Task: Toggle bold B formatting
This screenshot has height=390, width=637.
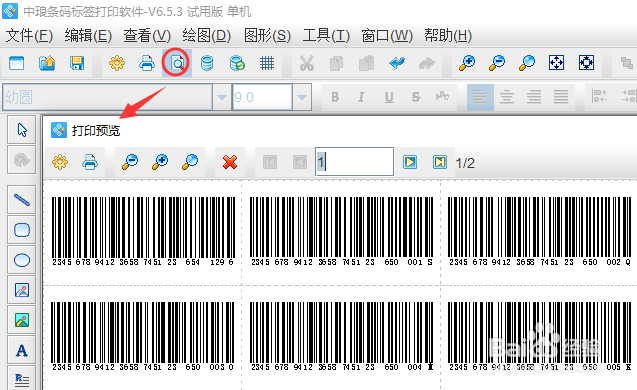Action: click(335, 97)
